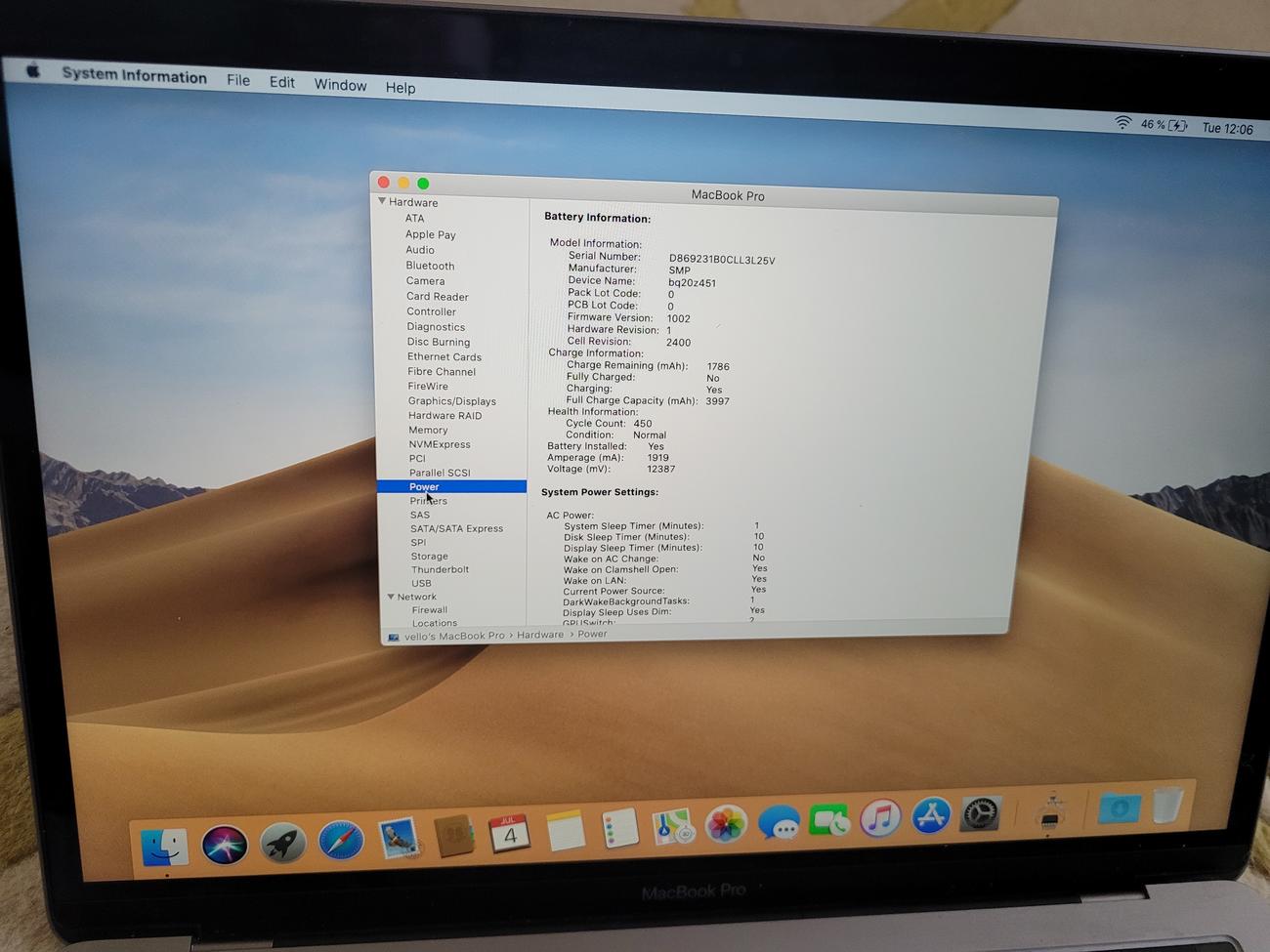Open Messages speech bubble icon
This screenshot has width=1270, height=952.
pos(779,822)
